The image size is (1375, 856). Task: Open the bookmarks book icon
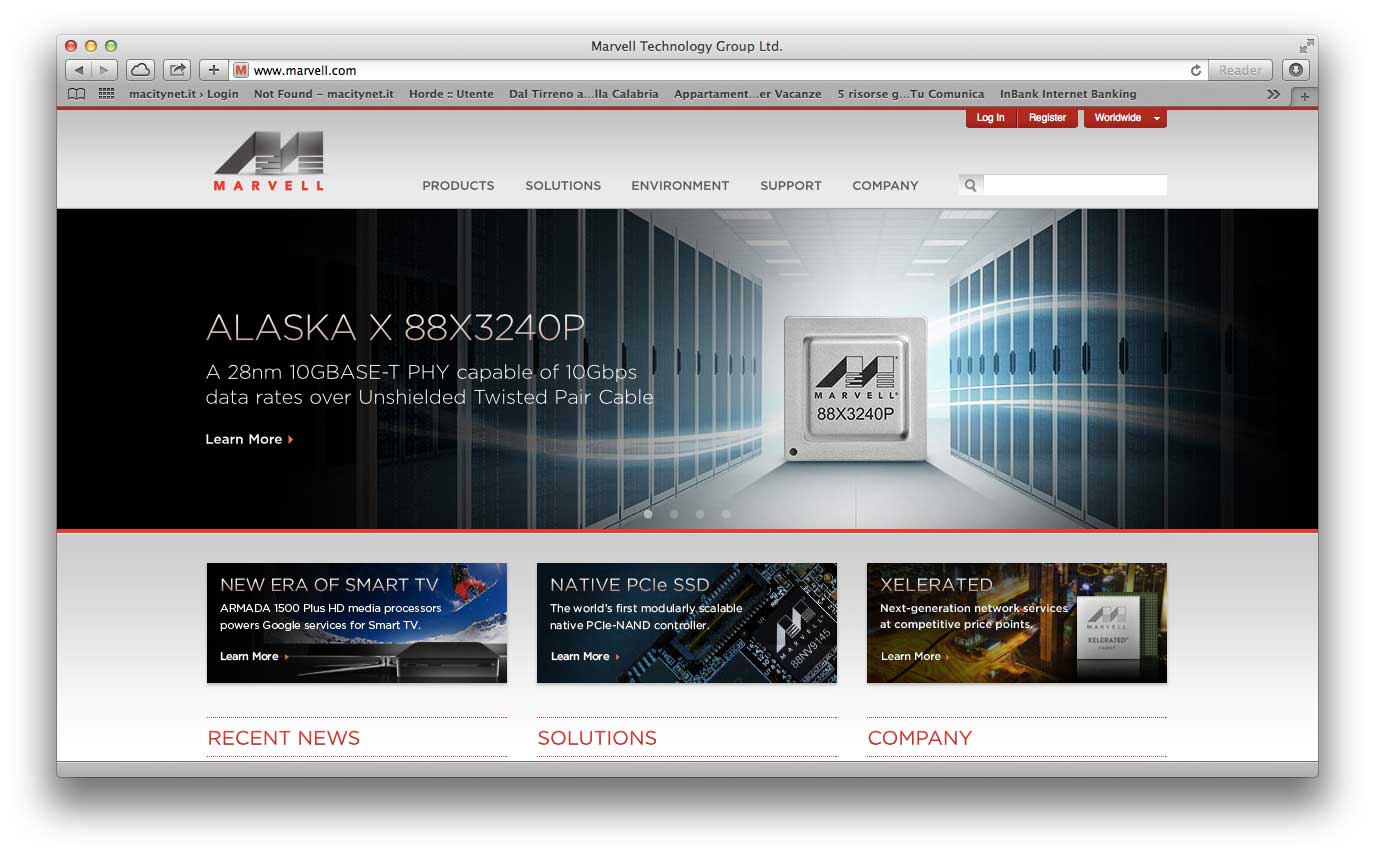[x=76, y=94]
